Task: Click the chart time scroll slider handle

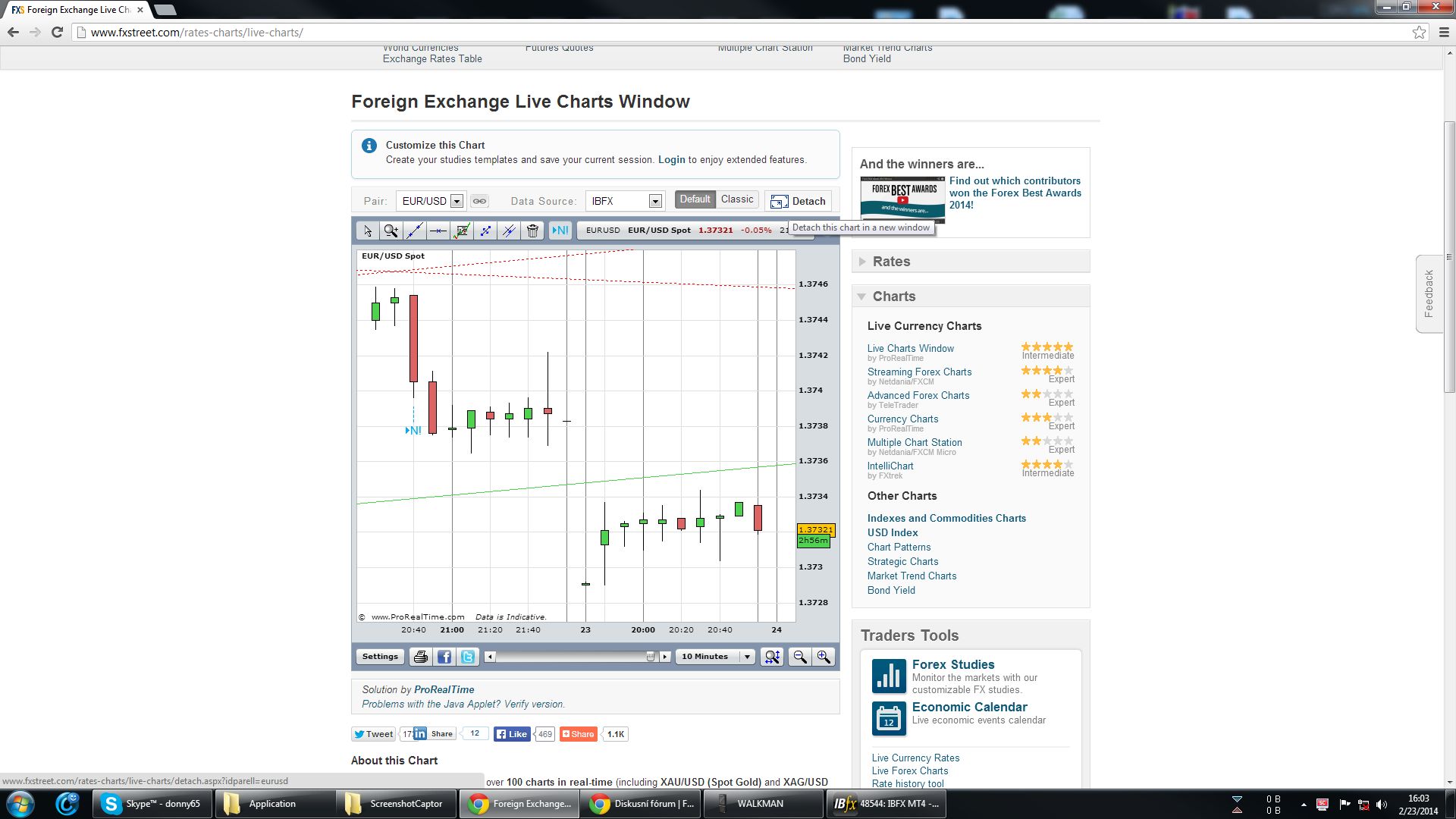Action: [x=651, y=657]
